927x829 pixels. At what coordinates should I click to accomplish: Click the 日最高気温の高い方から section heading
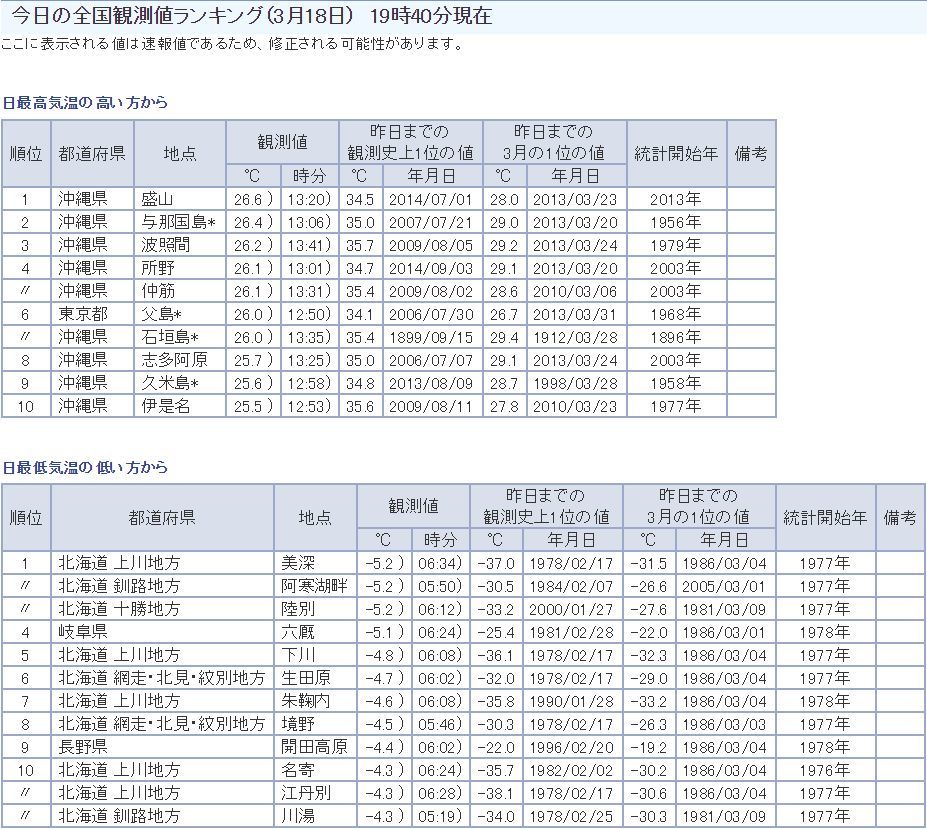84,103
